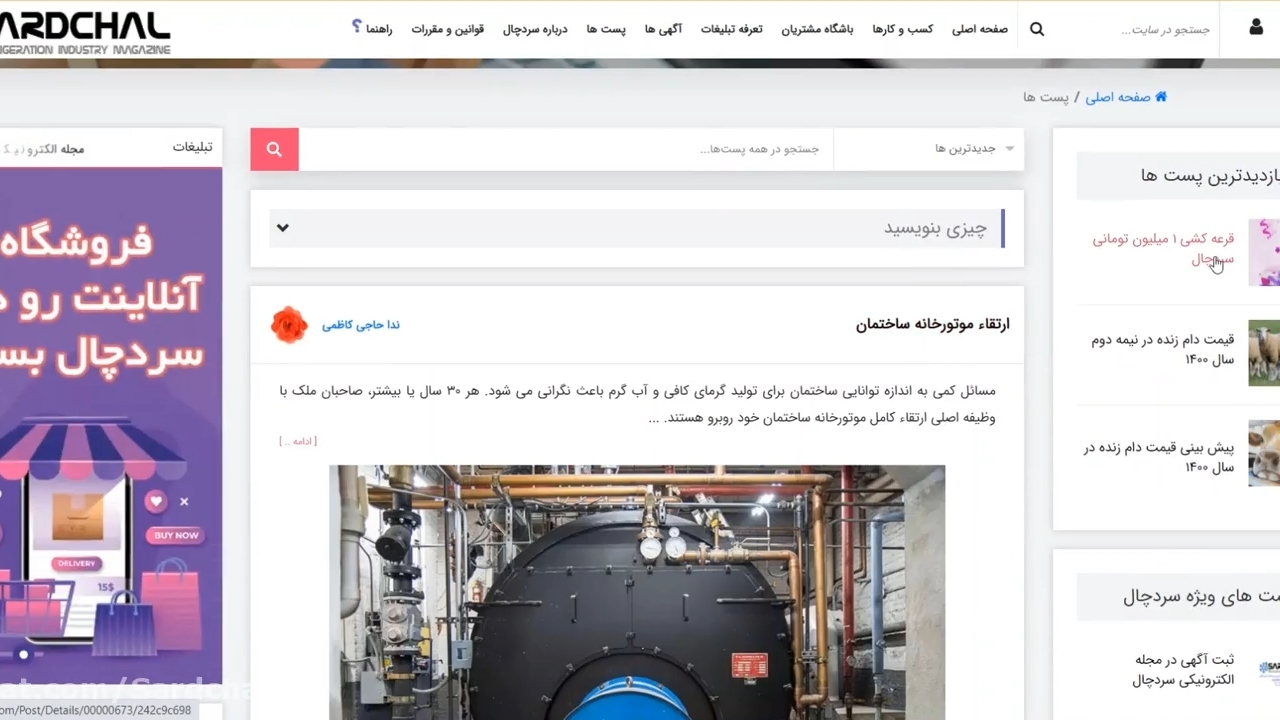Viewport: 1280px width, 720px height.
Task: Click the user account icon in header
Action: (x=1256, y=28)
